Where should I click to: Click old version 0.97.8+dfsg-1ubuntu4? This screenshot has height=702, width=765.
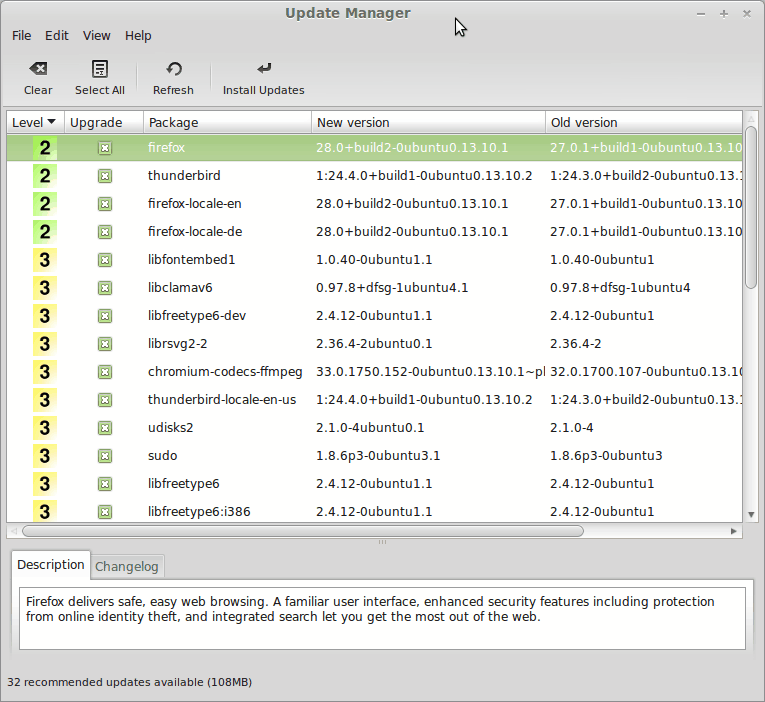coord(620,288)
